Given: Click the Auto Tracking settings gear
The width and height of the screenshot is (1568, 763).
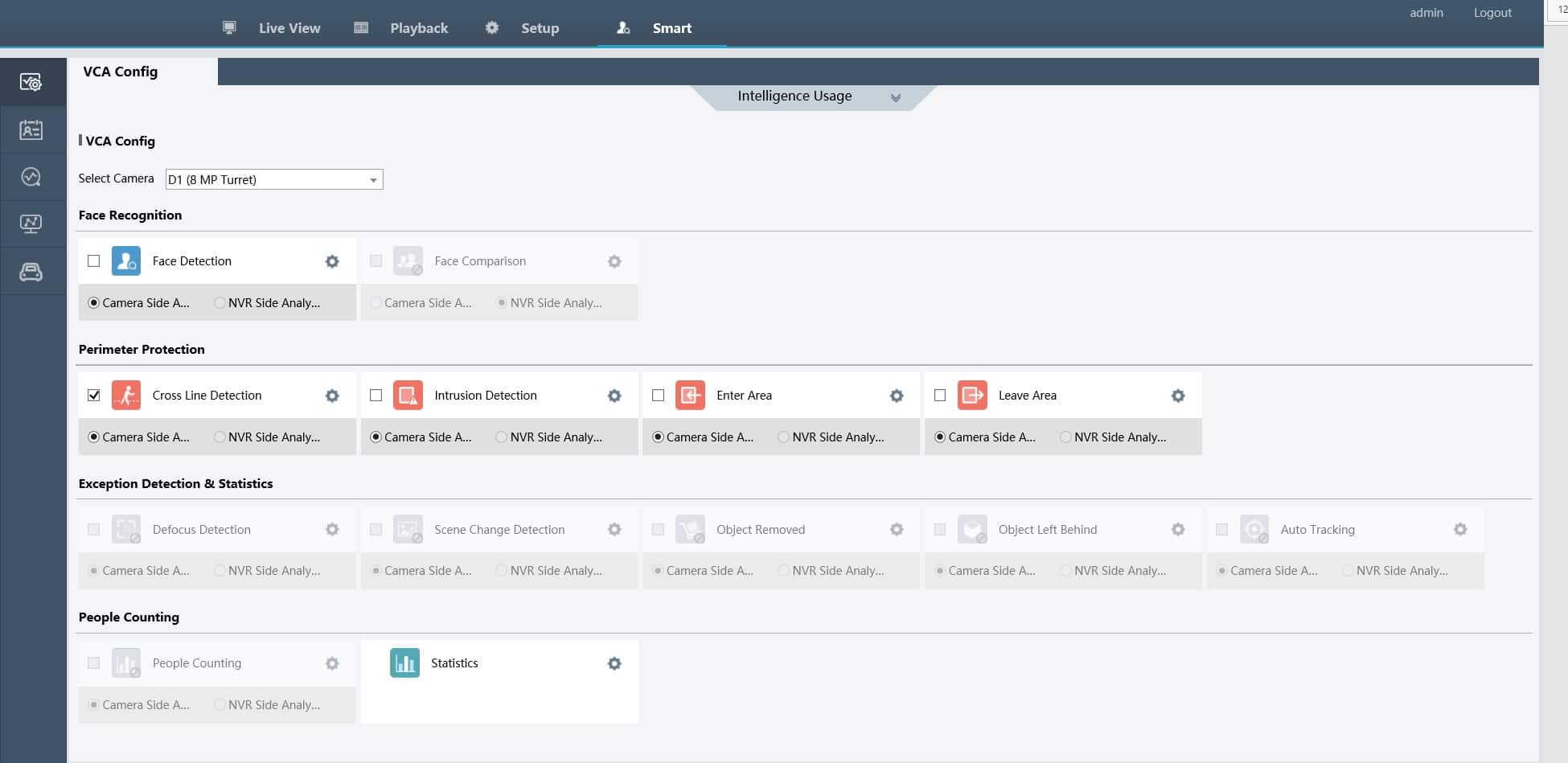Looking at the screenshot, I should click(x=1460, y=529).
